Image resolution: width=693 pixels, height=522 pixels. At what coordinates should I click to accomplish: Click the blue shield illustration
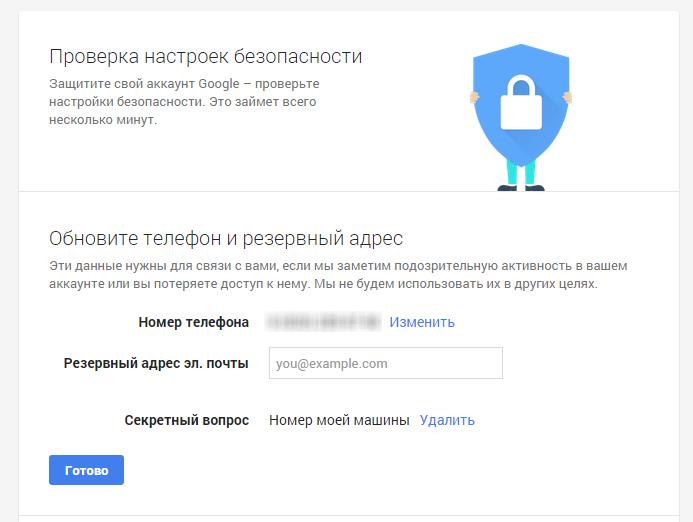pyautogui.click(x=521, y=105)
